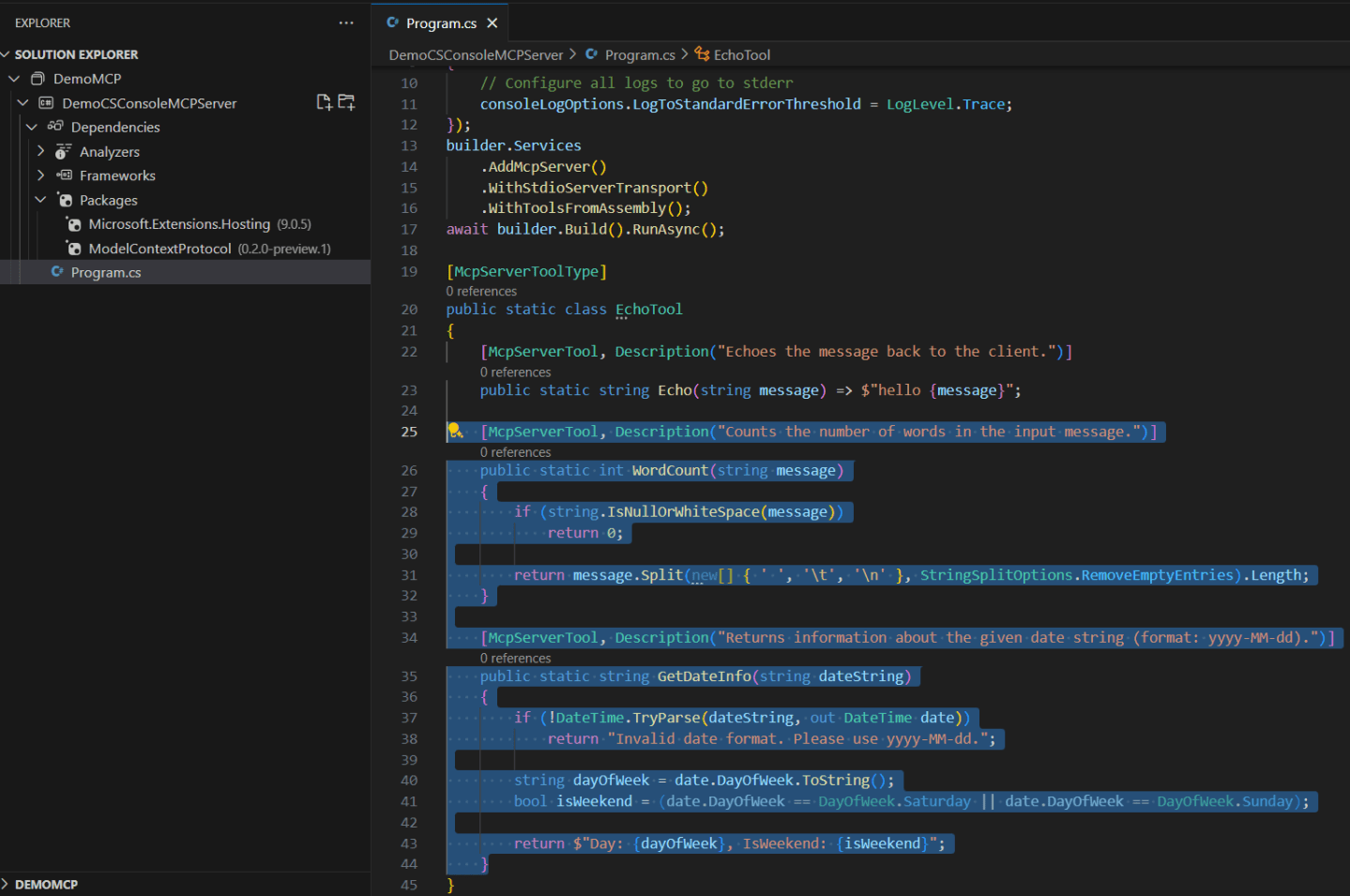Open the DemoCSConsoleMCPServer breadcrumb item
This screenshot has width=1350, height=896.
(x=476, y=54)
